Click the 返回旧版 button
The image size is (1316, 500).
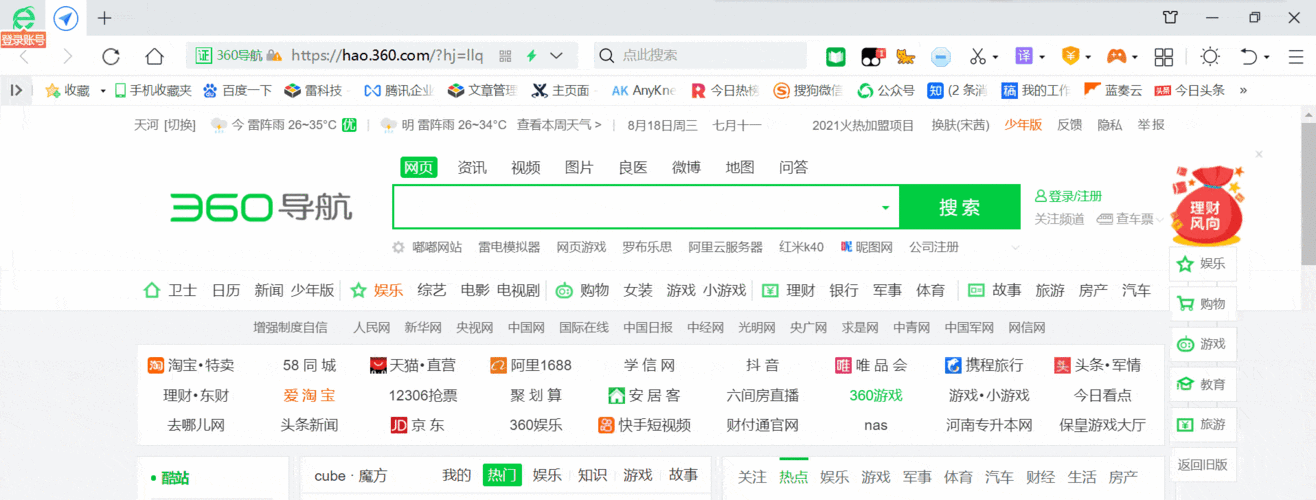click(x=1203, y=464)
